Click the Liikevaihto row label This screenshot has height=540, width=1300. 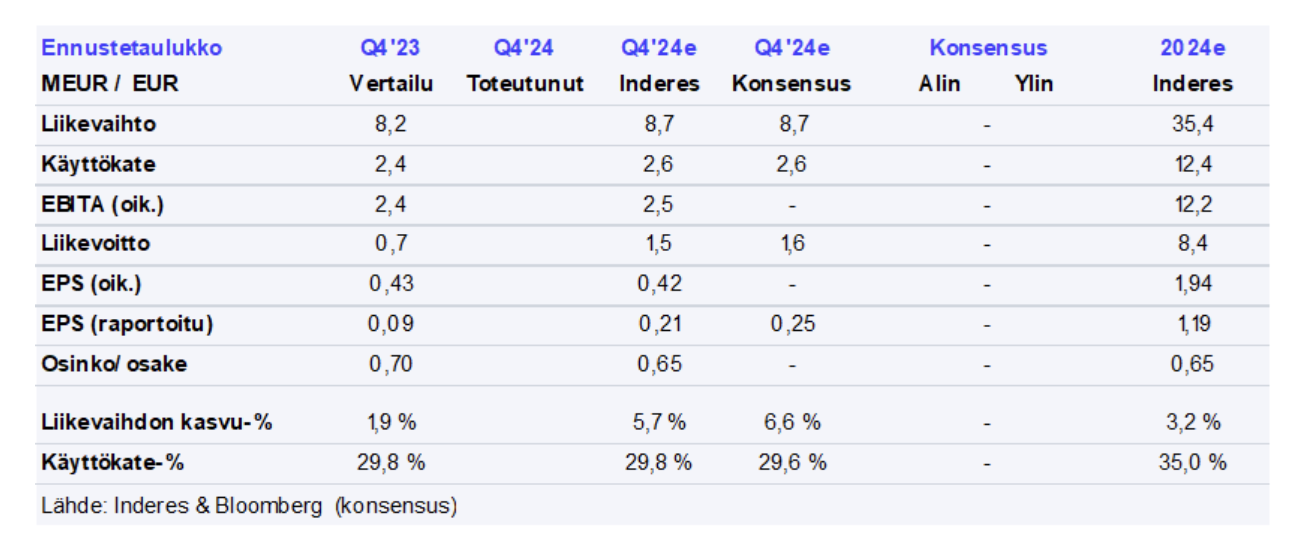point(98,125)
